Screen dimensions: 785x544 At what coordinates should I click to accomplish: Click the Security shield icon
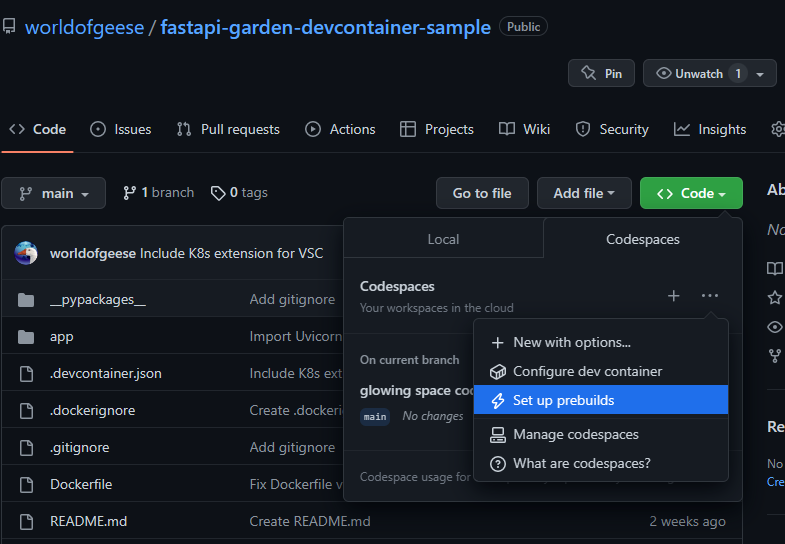point(583,129)
